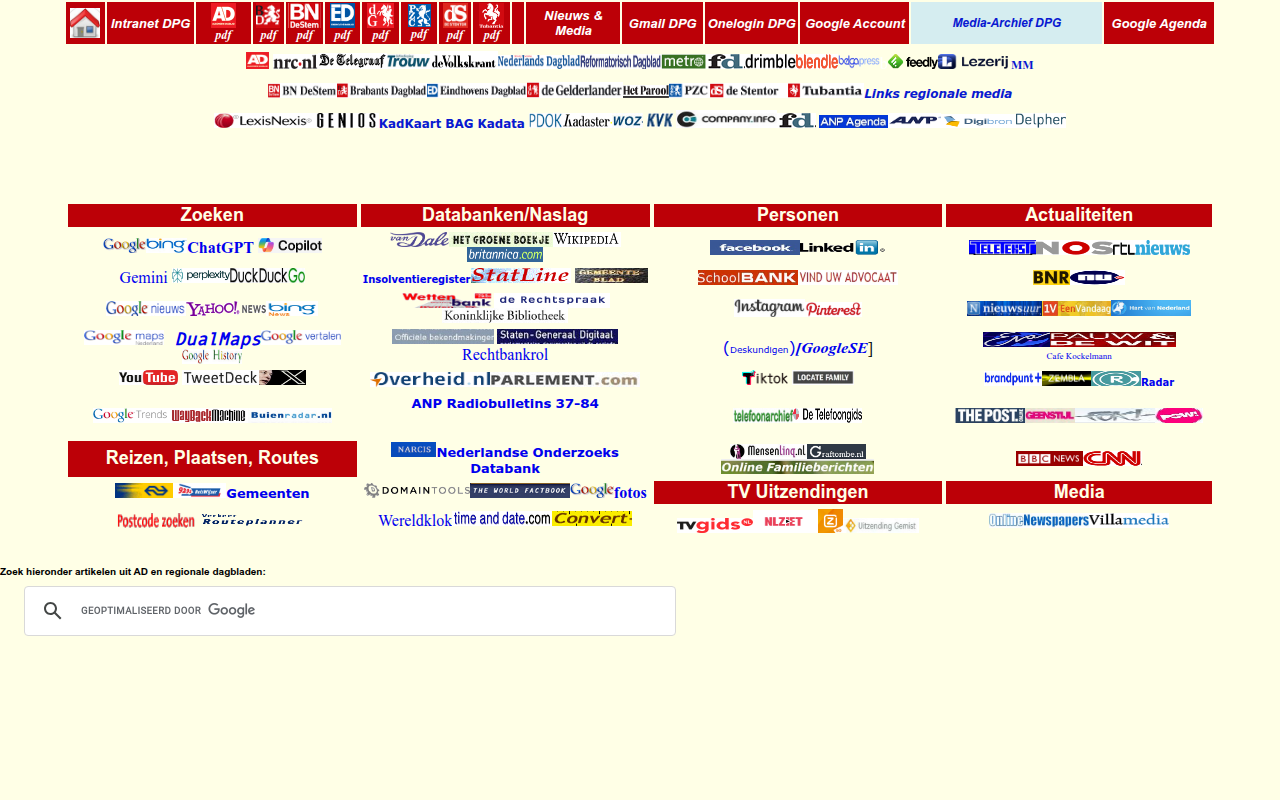Click the KadKaart BAG Kadata link

(451, 124)
